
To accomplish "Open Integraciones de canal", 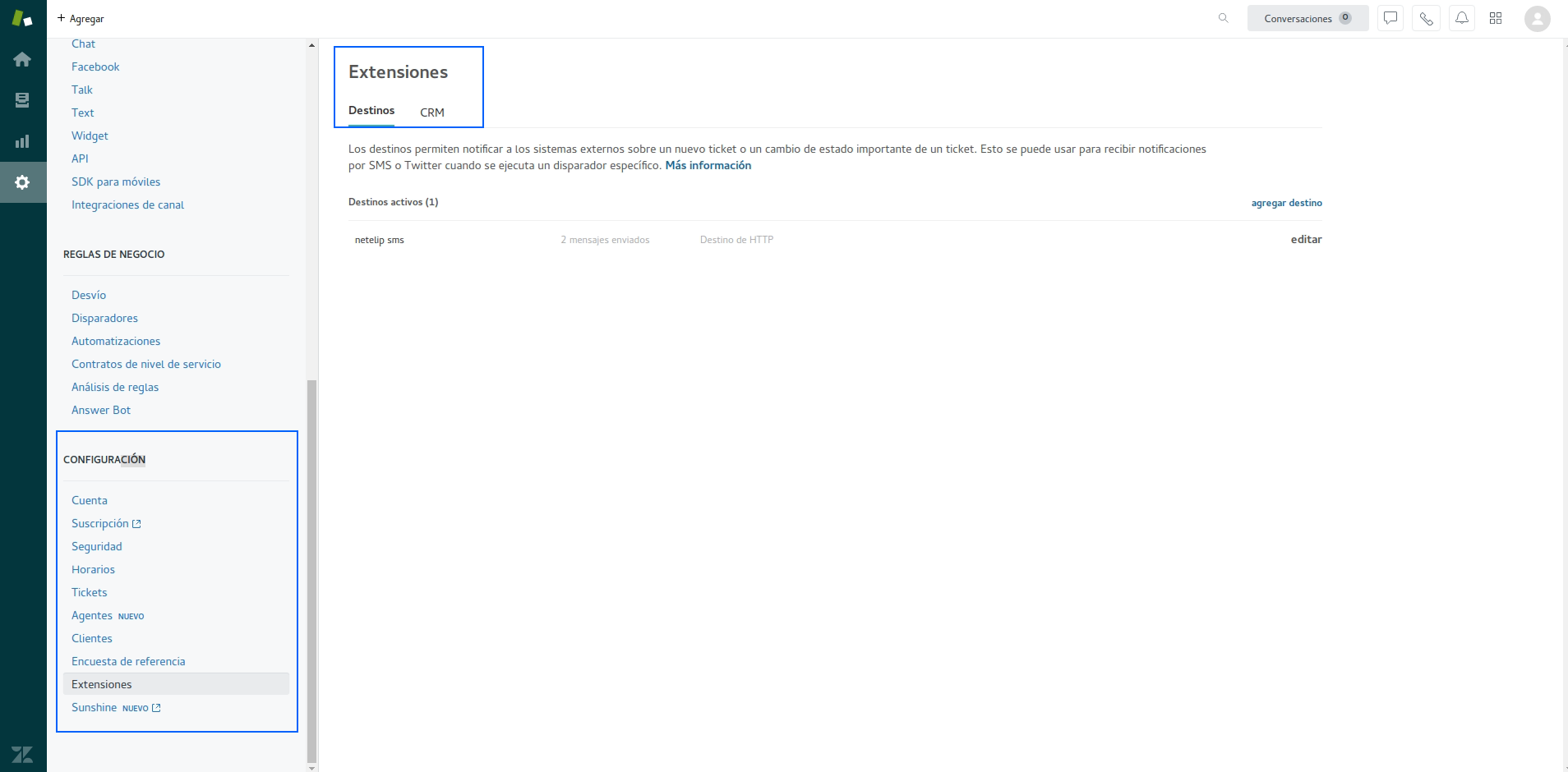I will click(127, 204).
